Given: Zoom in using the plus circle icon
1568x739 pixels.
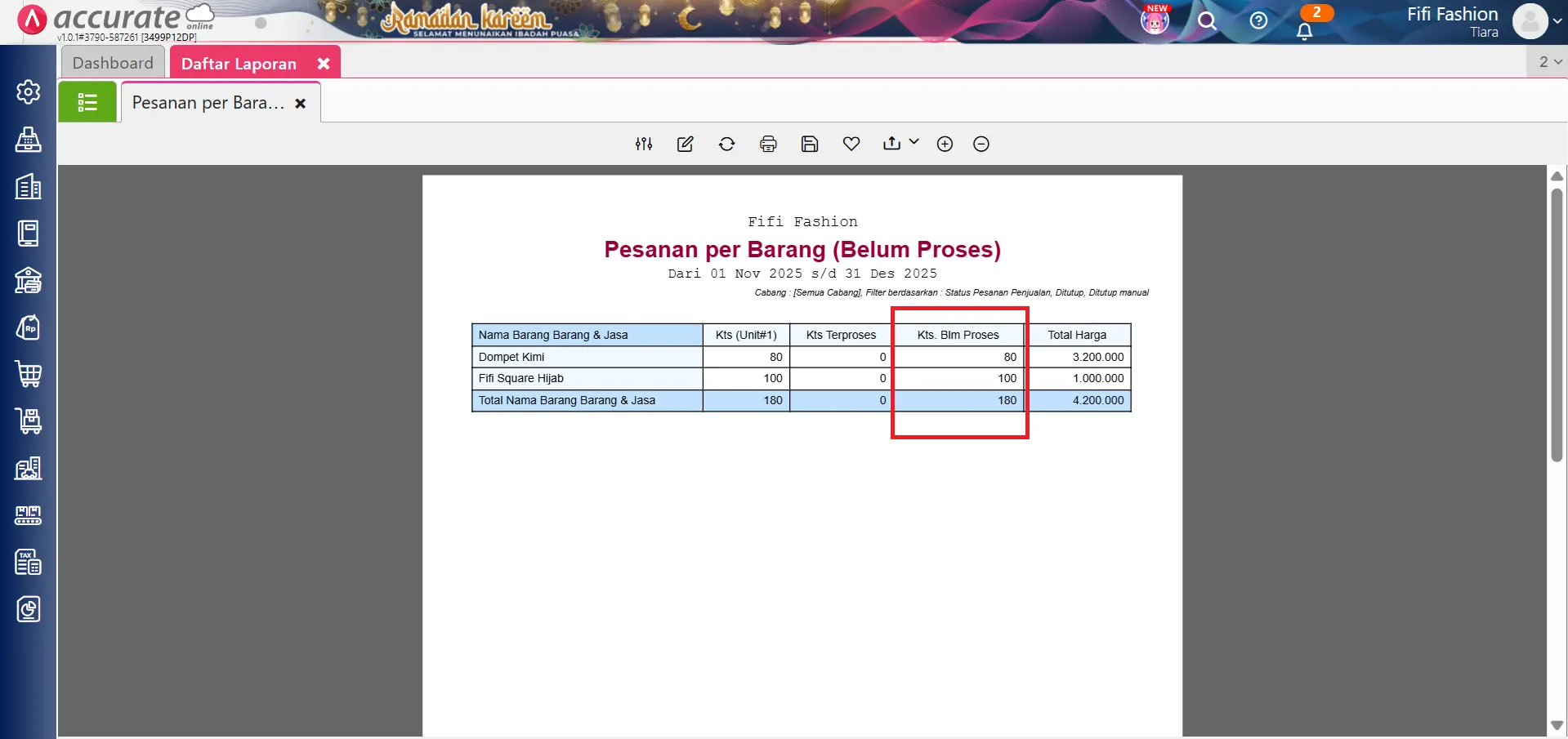Looking at the screenshot, I should [945, 144].
